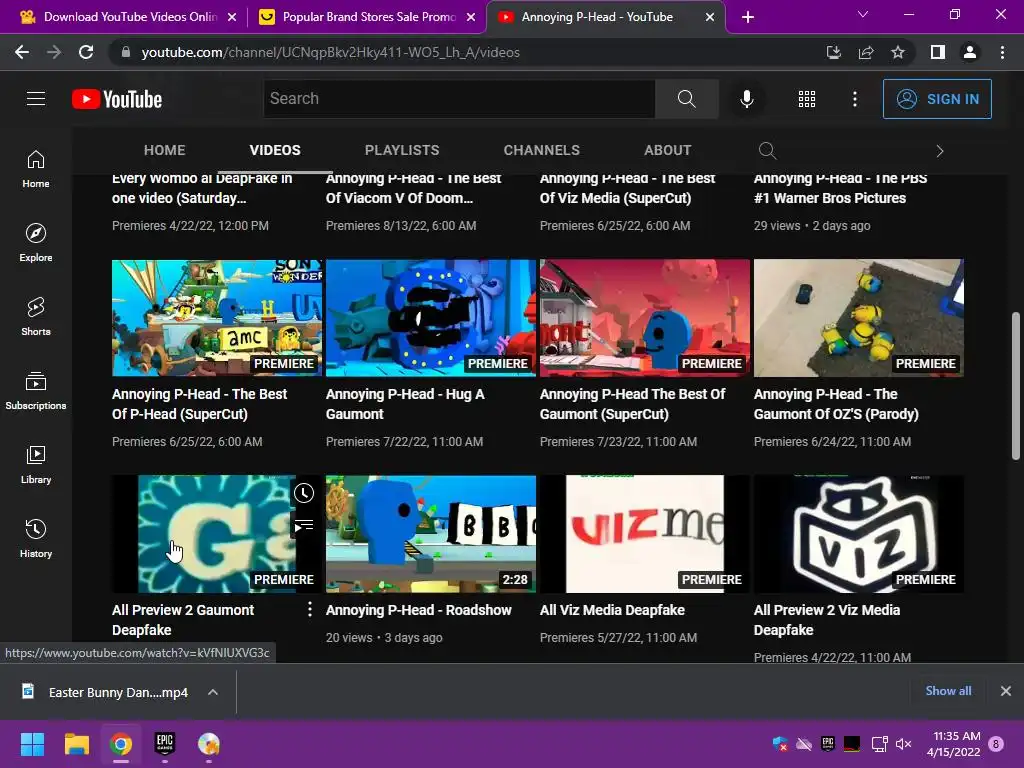
Task: Toggle the browser side panel
Action: coord(938,52)
